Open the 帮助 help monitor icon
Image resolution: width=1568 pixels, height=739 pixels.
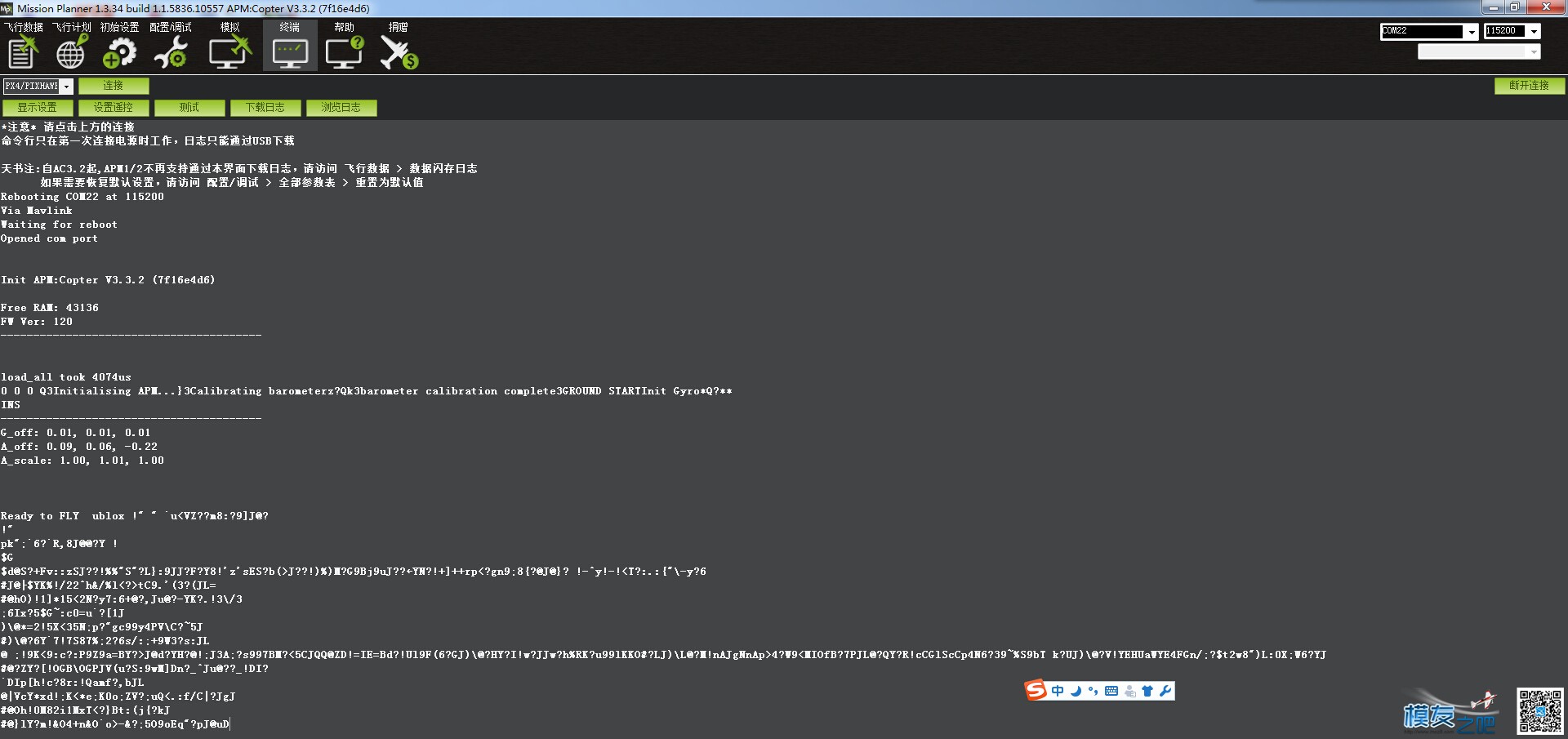click(x=344, y=53)
